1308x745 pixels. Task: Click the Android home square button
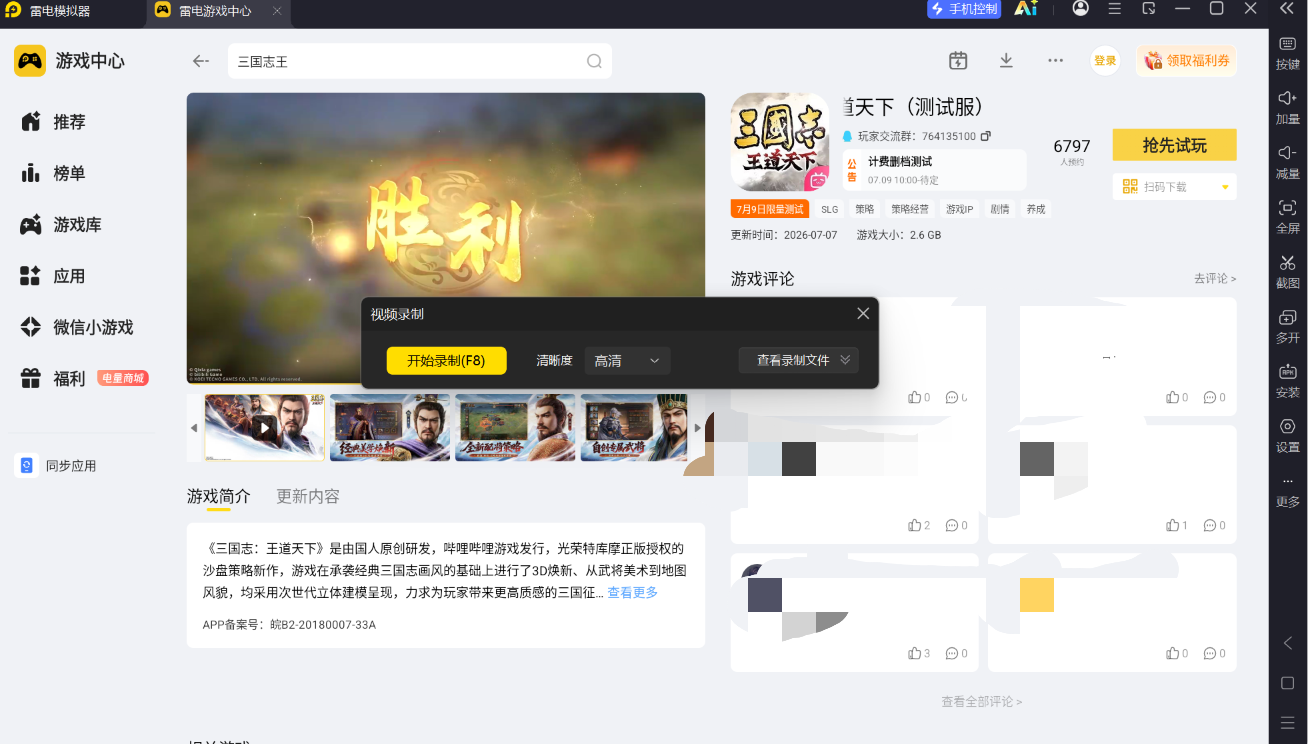click(x=1288, y=683)
